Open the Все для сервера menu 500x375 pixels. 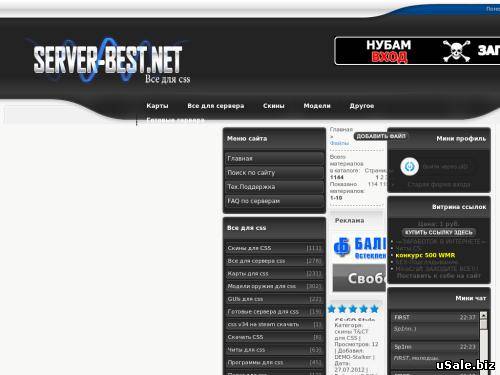click(x=216, y=106)
